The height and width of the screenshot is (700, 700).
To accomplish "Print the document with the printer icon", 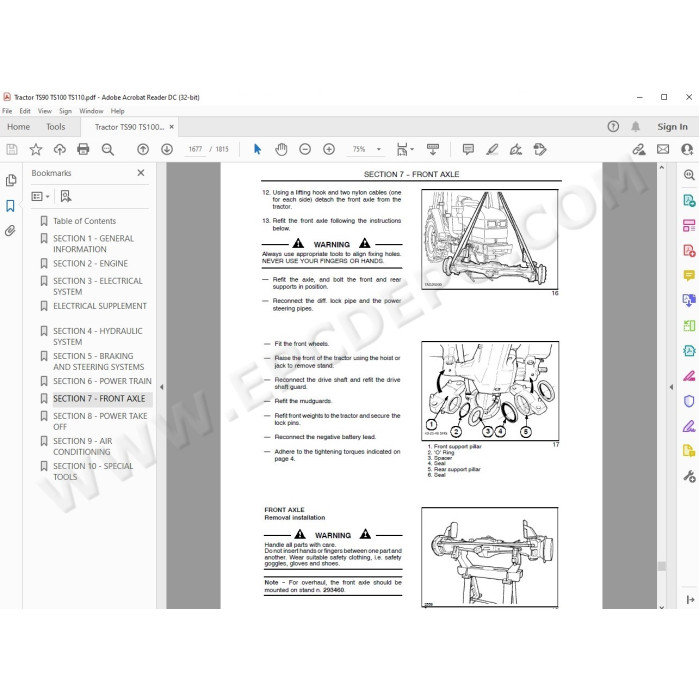I will coord(83,149).
